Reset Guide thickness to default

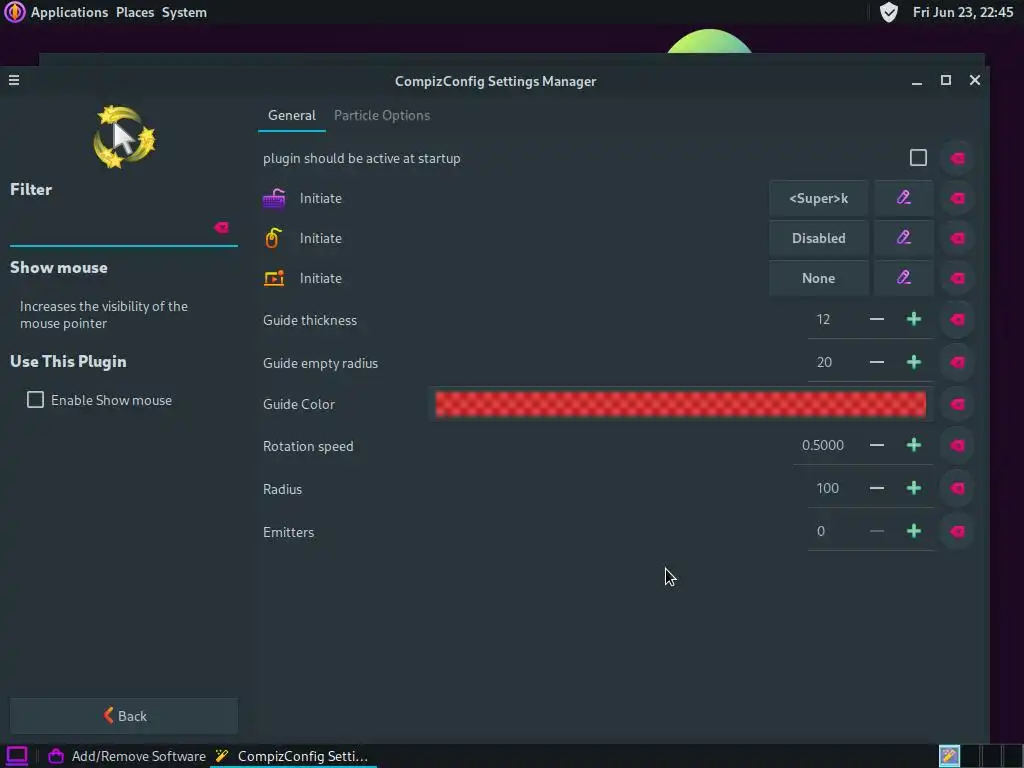tap(957, 319)
